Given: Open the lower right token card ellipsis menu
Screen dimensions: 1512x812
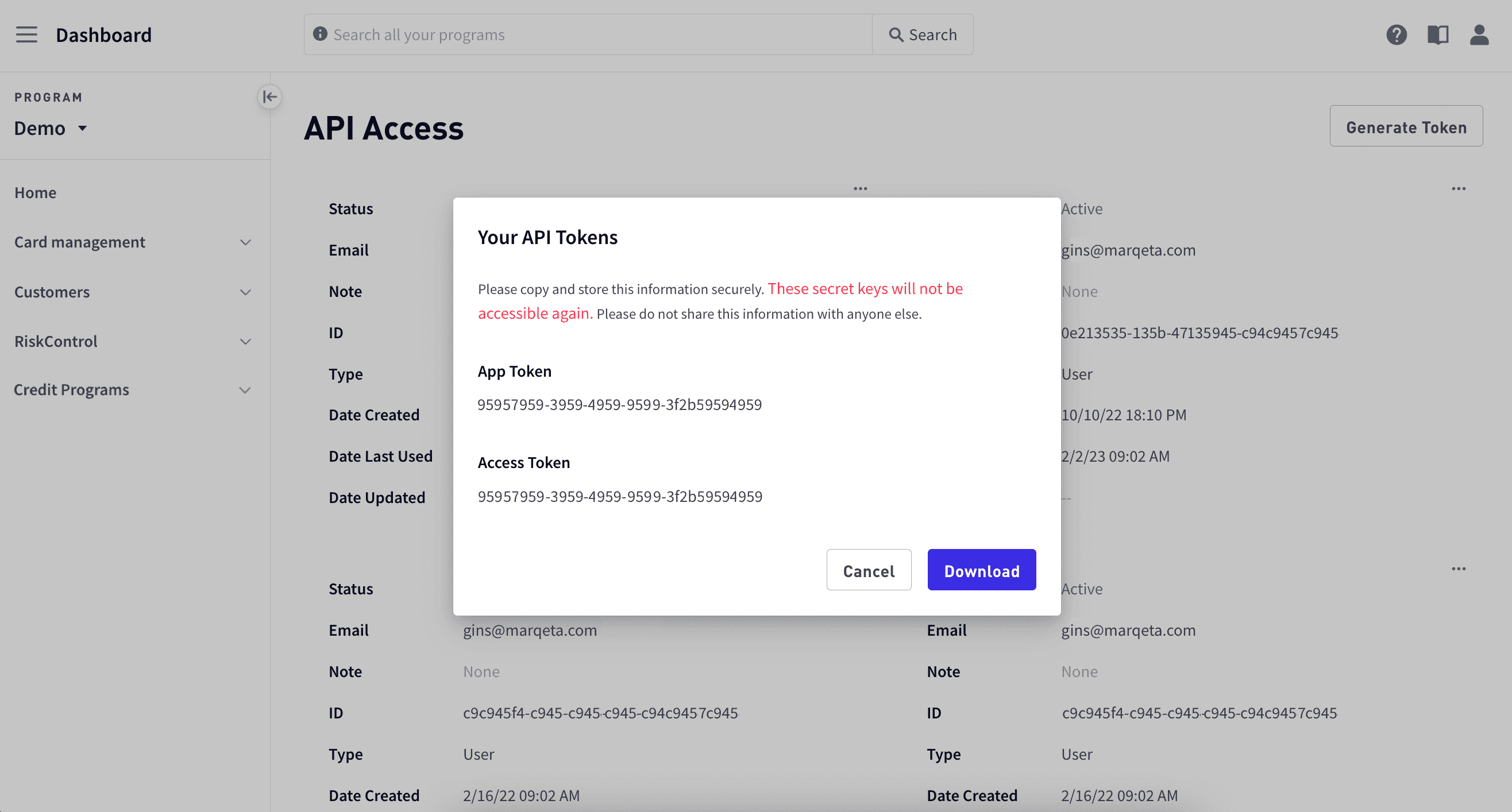Looking at the screenshot, I should click(1460, 569).
